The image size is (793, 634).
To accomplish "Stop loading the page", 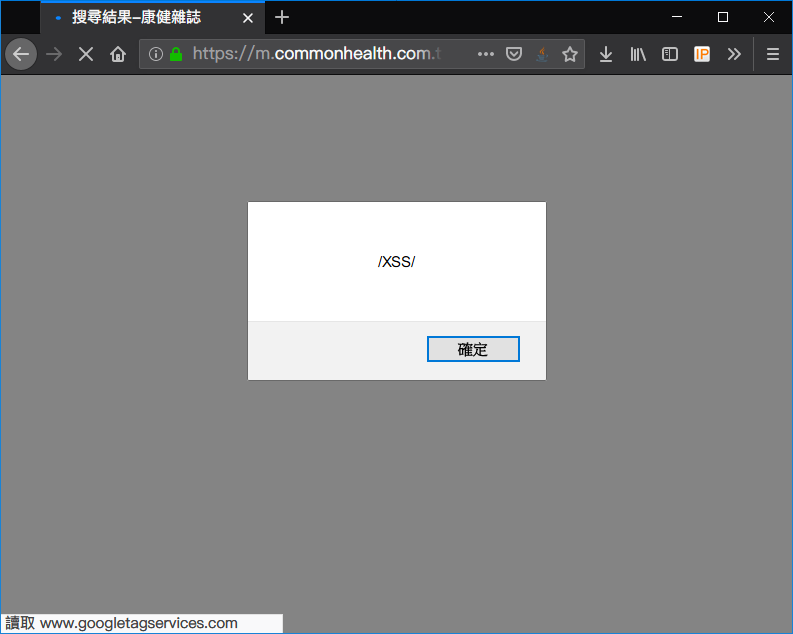I will pos(86,54).
